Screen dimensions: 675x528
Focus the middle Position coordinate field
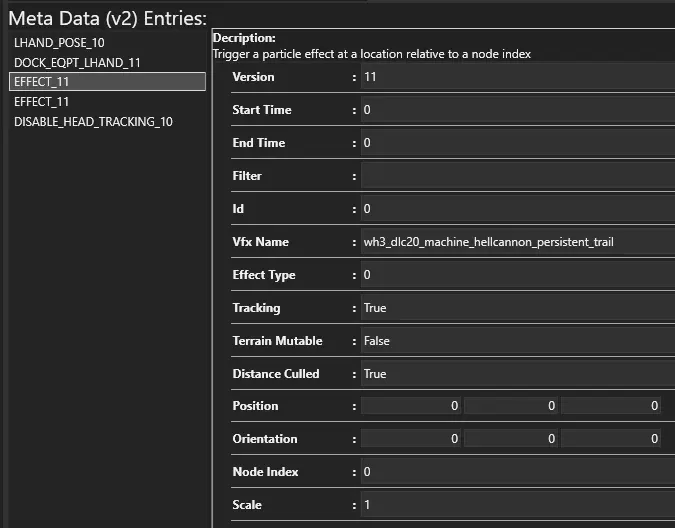510,406
